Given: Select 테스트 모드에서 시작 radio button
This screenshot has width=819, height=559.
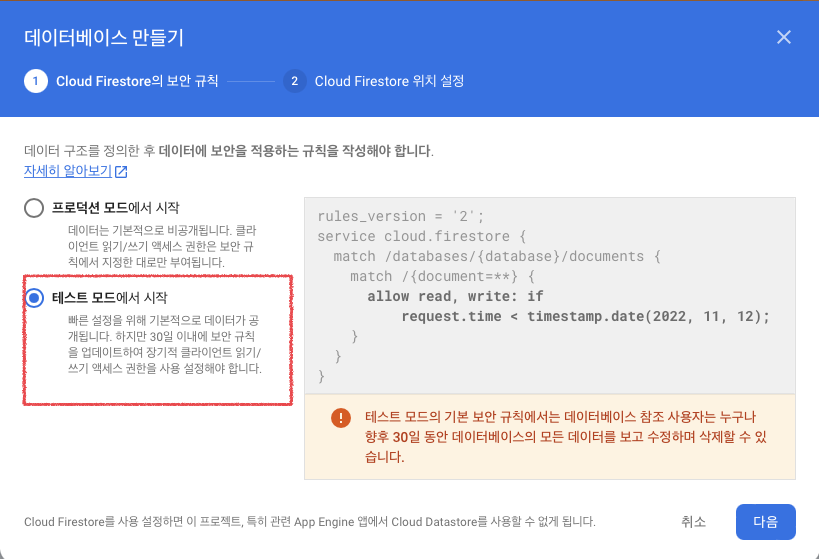Looking at the screenshot, I should (34, 298).
